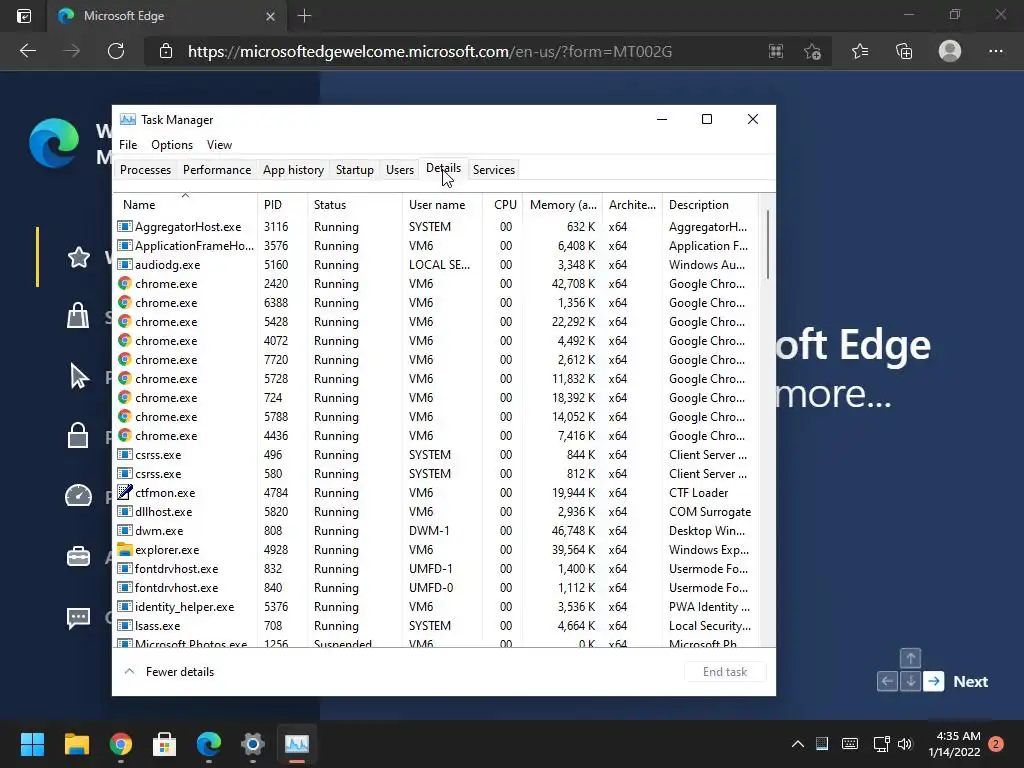Screen dimensions: 1024x768
Task: Open Task Manager View menu
Action: coord(219,145)
